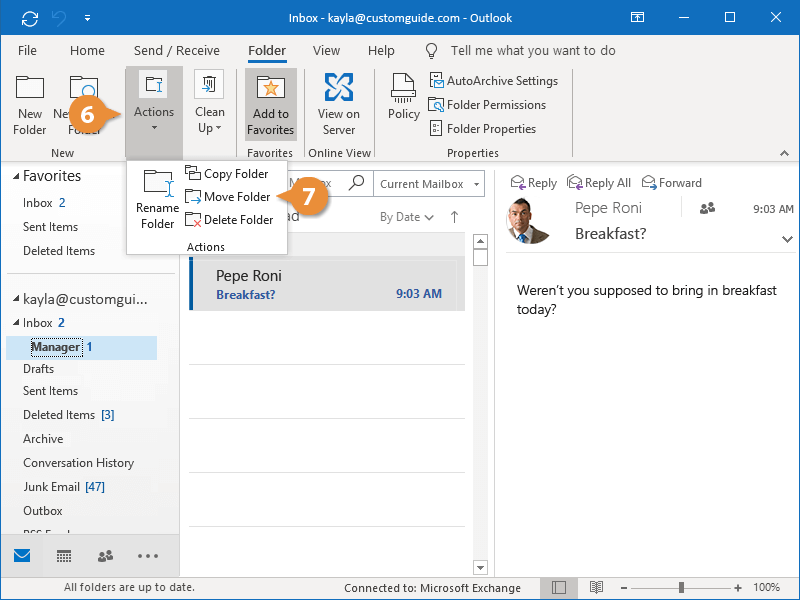The height and width of the screenshot is (600, 800).
Task: Open the Junk Email [47] folder
Action: tap(64, 487)
